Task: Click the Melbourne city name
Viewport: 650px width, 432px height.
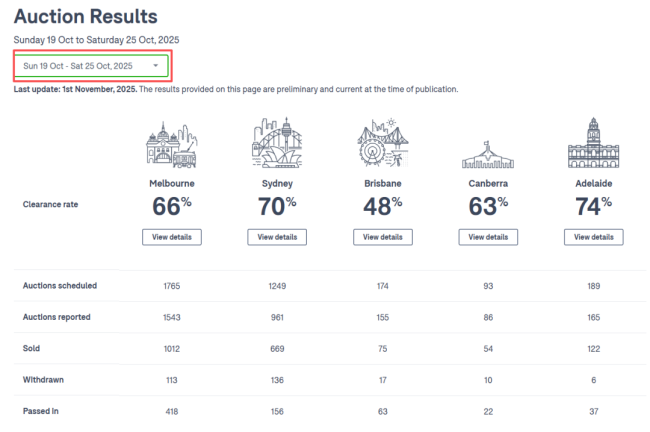Action: click(172, 185)
